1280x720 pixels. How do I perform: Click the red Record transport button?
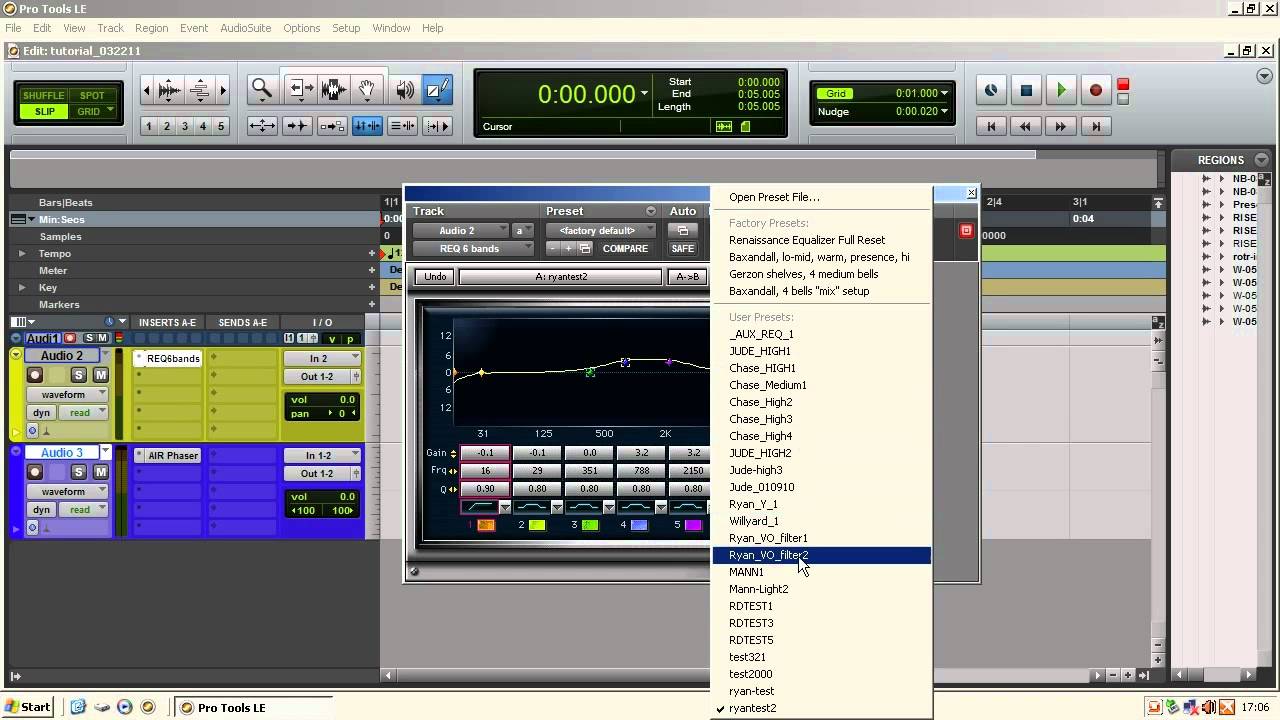point(1096,90)
